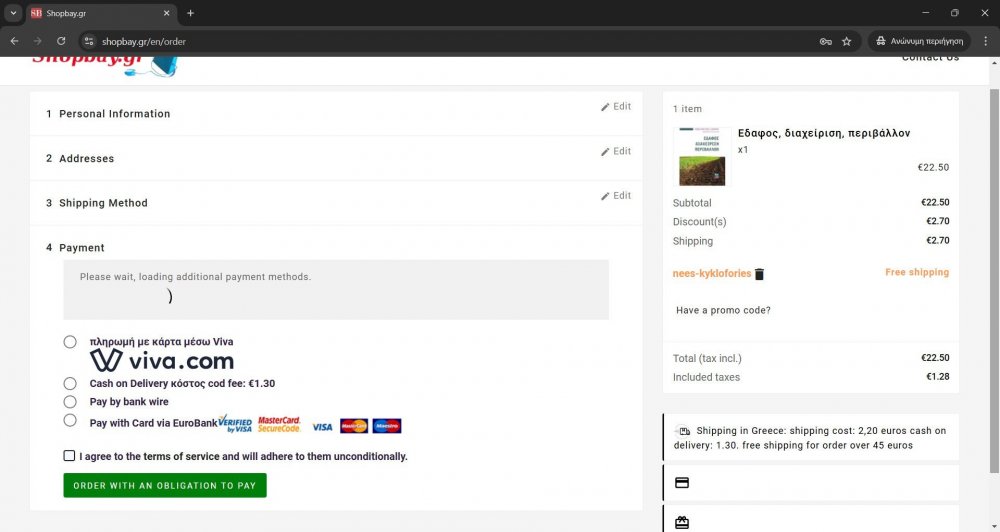This screenshot has width=1000, height=532.
Task: Click the Total (tax incl.) label
Action: (707, 358)
